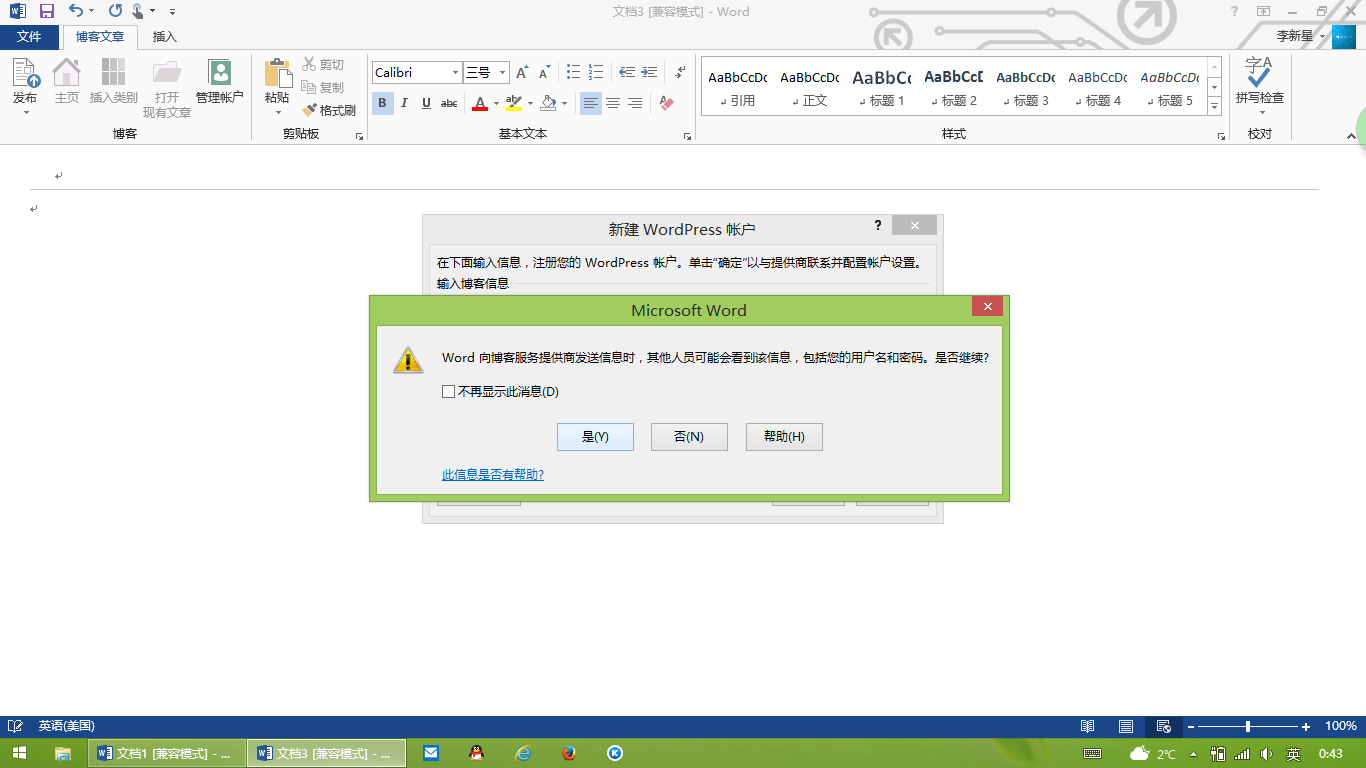Confirm with the 是(Y) button
This screenshot has height=768, width=1366.
595,437
